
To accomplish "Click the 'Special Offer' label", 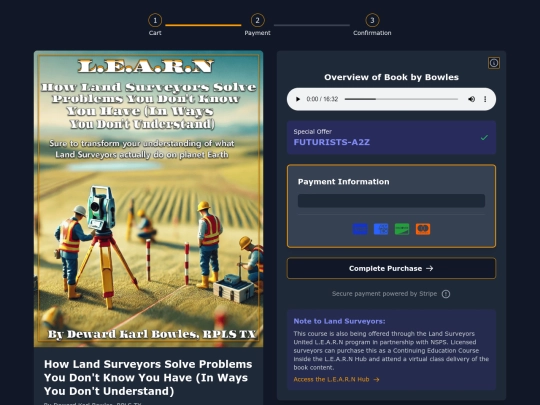I will [313, 132].
